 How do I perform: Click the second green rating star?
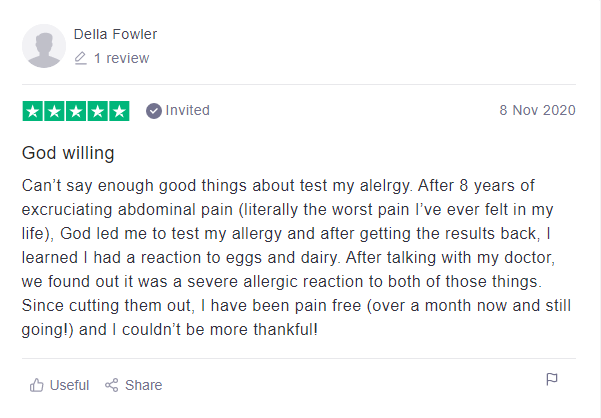(54, 111)
